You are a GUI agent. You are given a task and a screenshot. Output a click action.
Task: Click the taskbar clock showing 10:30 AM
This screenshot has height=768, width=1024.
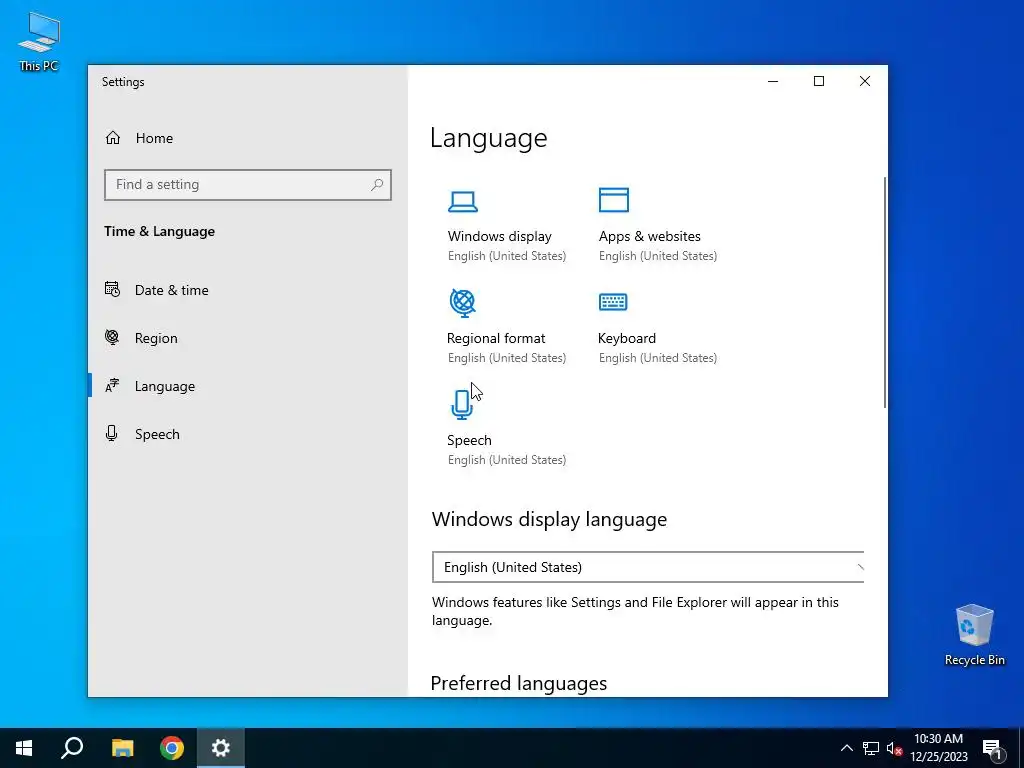938,748
